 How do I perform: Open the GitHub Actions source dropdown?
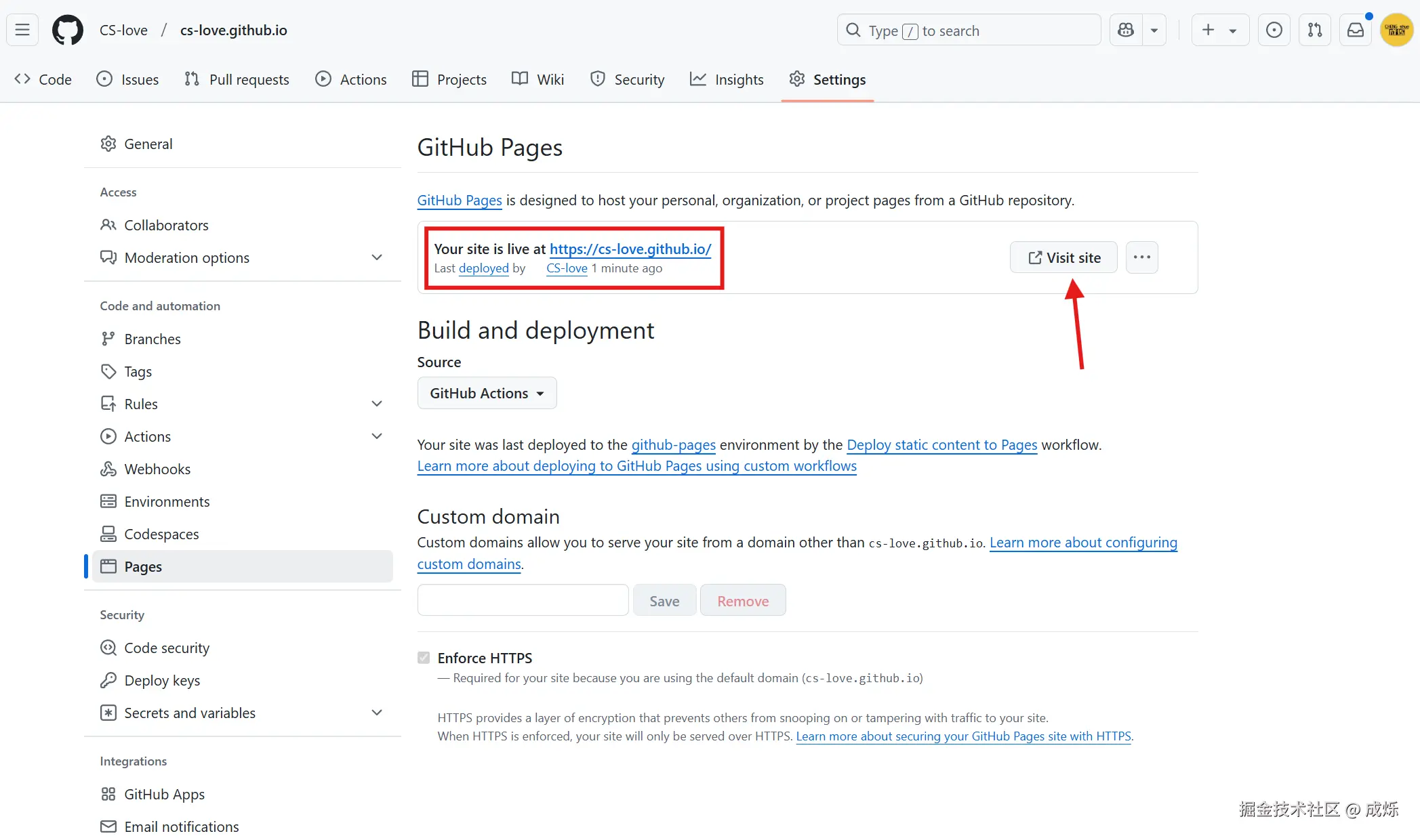point(487,393)
